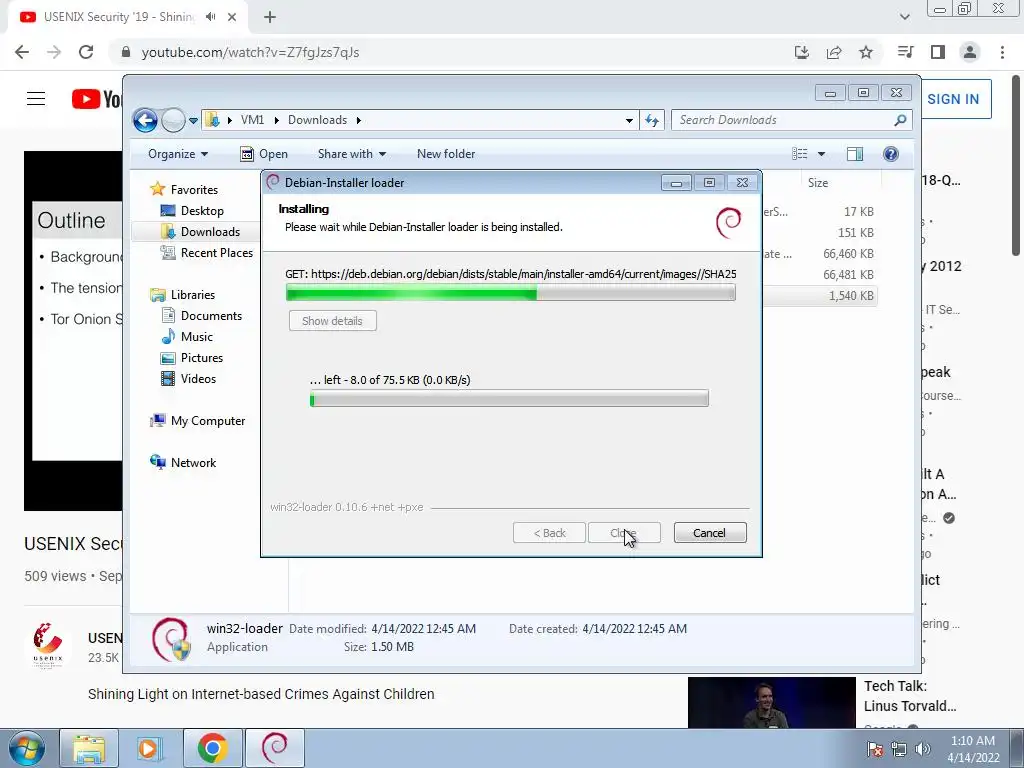Image resolution: width=1024 pixels, height=768 pixels.
Task: Click the win32-loader icon in details pane
Action: coord(171,639)
